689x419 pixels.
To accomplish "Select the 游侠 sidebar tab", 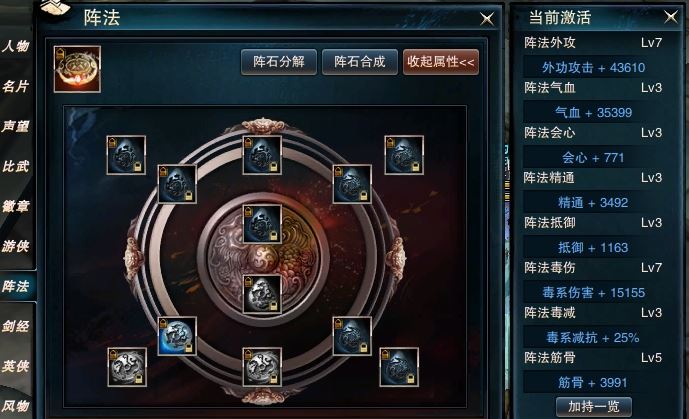I will click(x=16, y=246).
